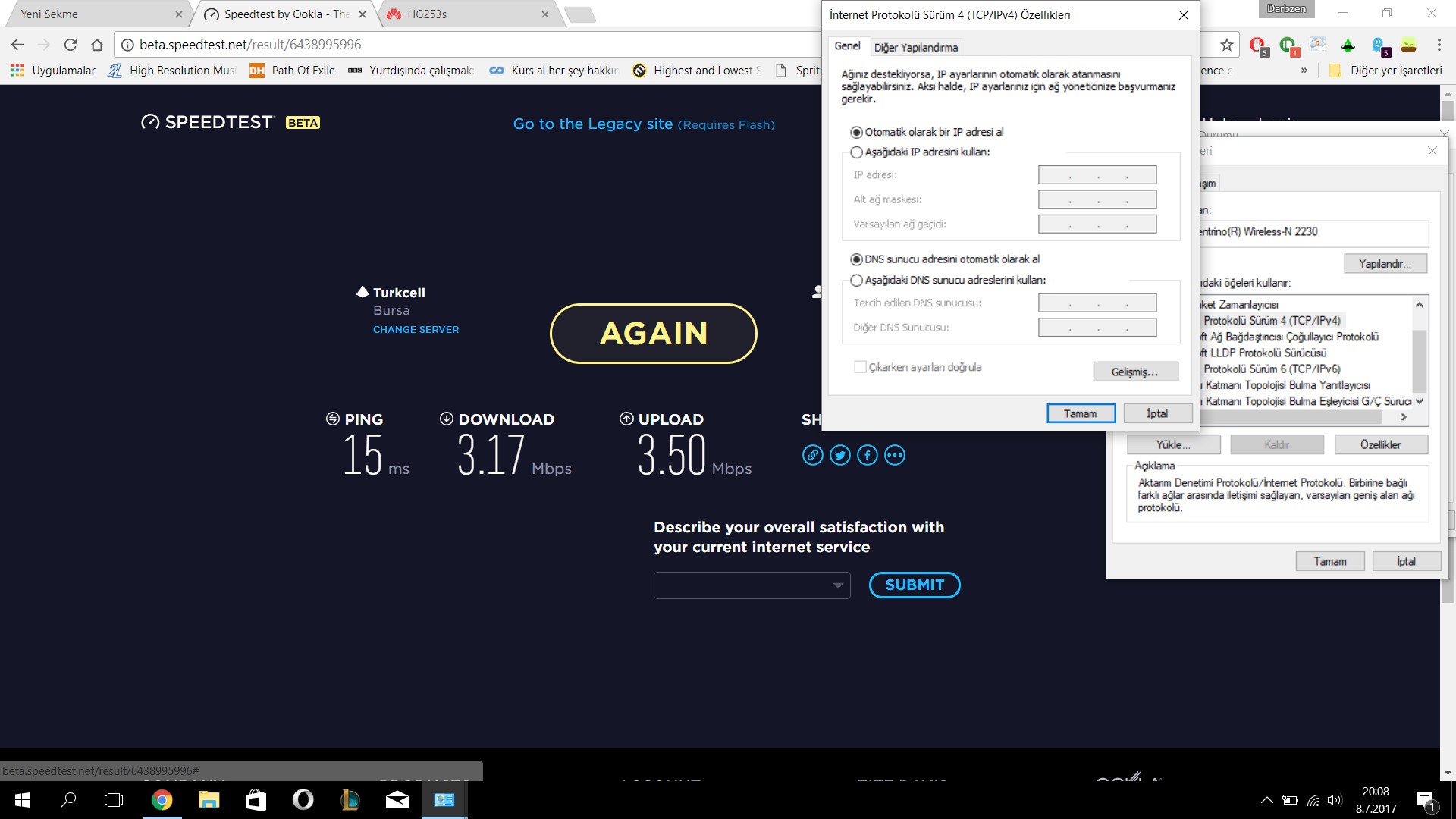Image resolution: width=1456 pixels, height=819 pixels.
Task: Click Yapılandır in the adapter properties window
Action: (1385, 264)
